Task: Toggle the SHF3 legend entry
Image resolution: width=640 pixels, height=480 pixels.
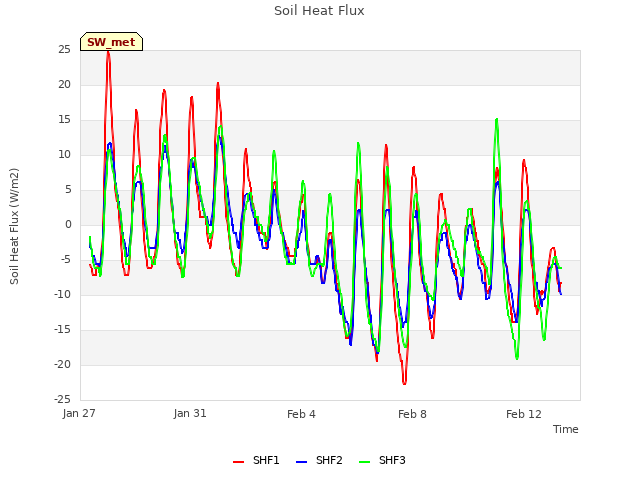Action: click(x=382, y=460)
